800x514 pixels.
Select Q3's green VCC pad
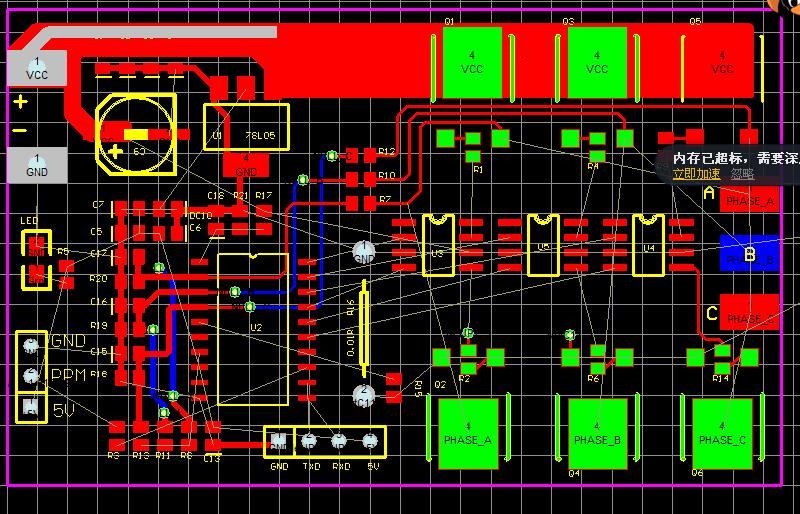[597, 62]
